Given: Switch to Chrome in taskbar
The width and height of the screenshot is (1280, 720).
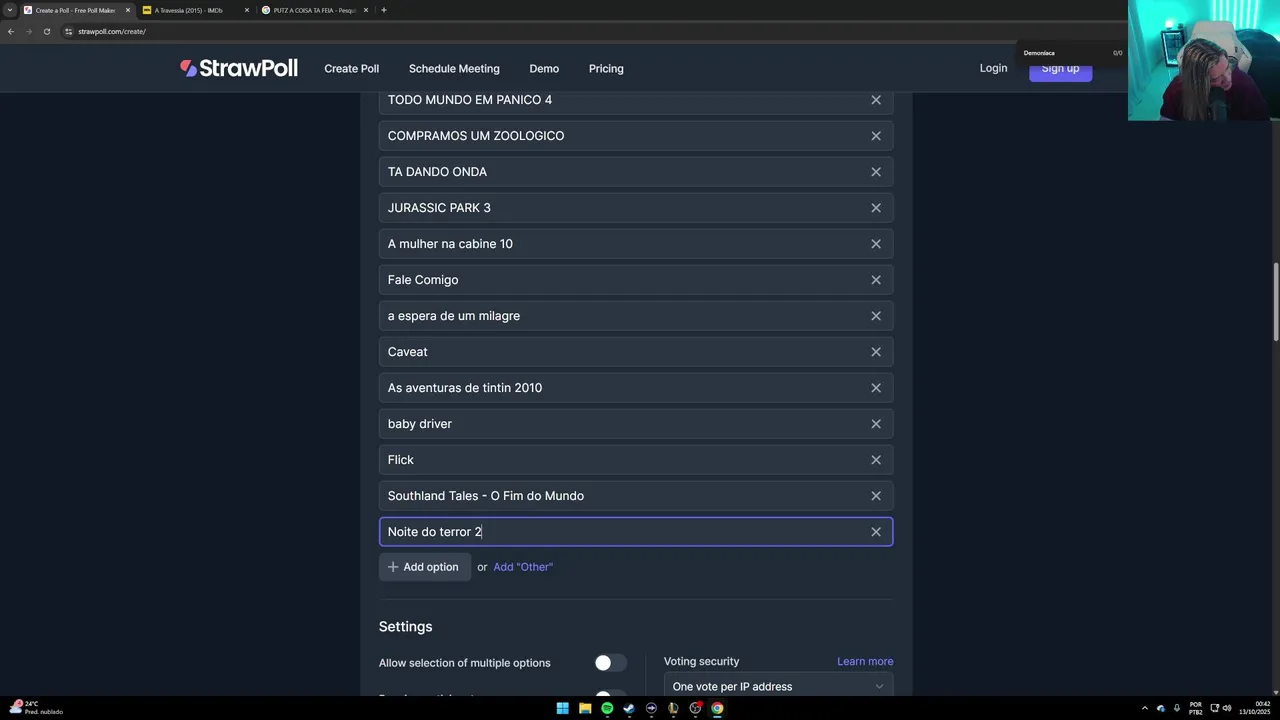Looking at the screenshot, I should (x=717, y=708).
